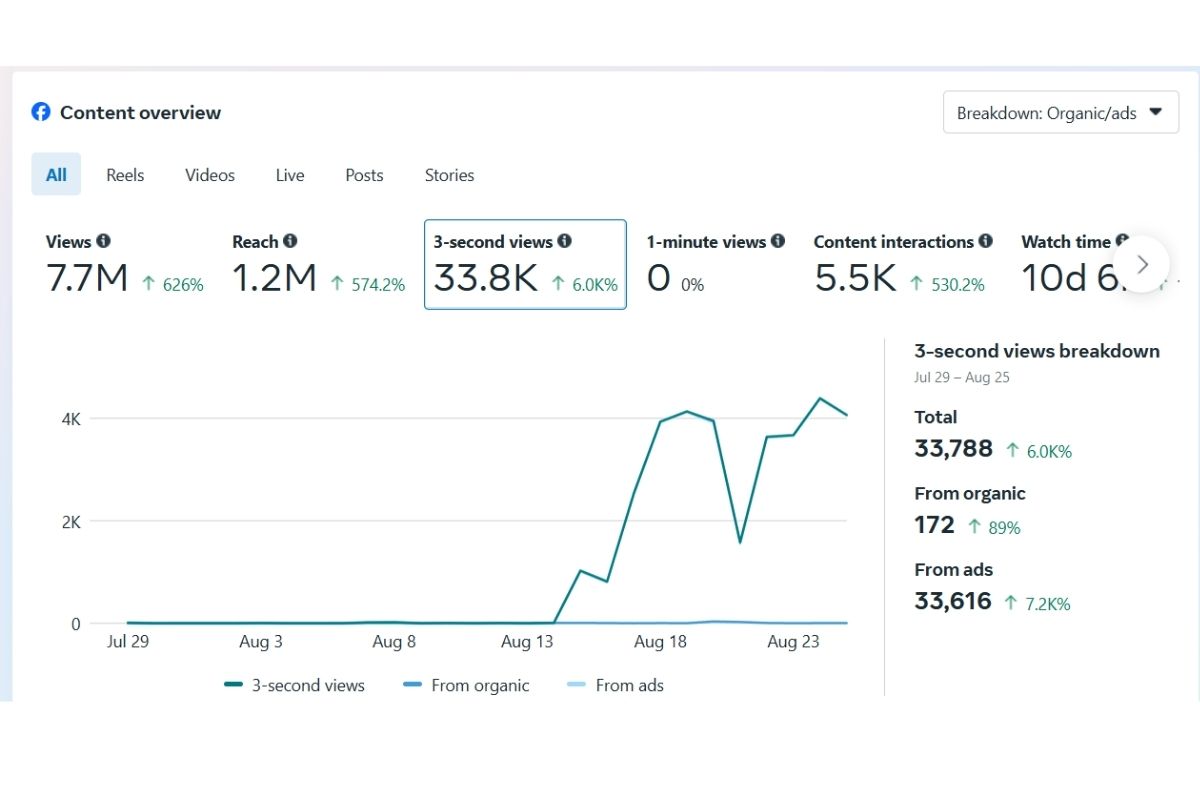Click the info icon next to Watch time

tap(1121, 241)
